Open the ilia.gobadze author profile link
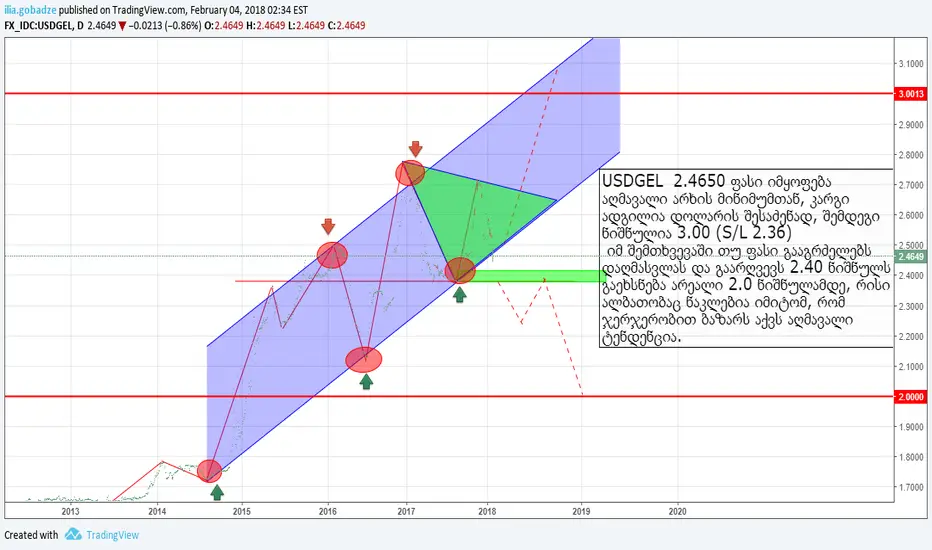The image size is (932, 550). pos(30,10)
